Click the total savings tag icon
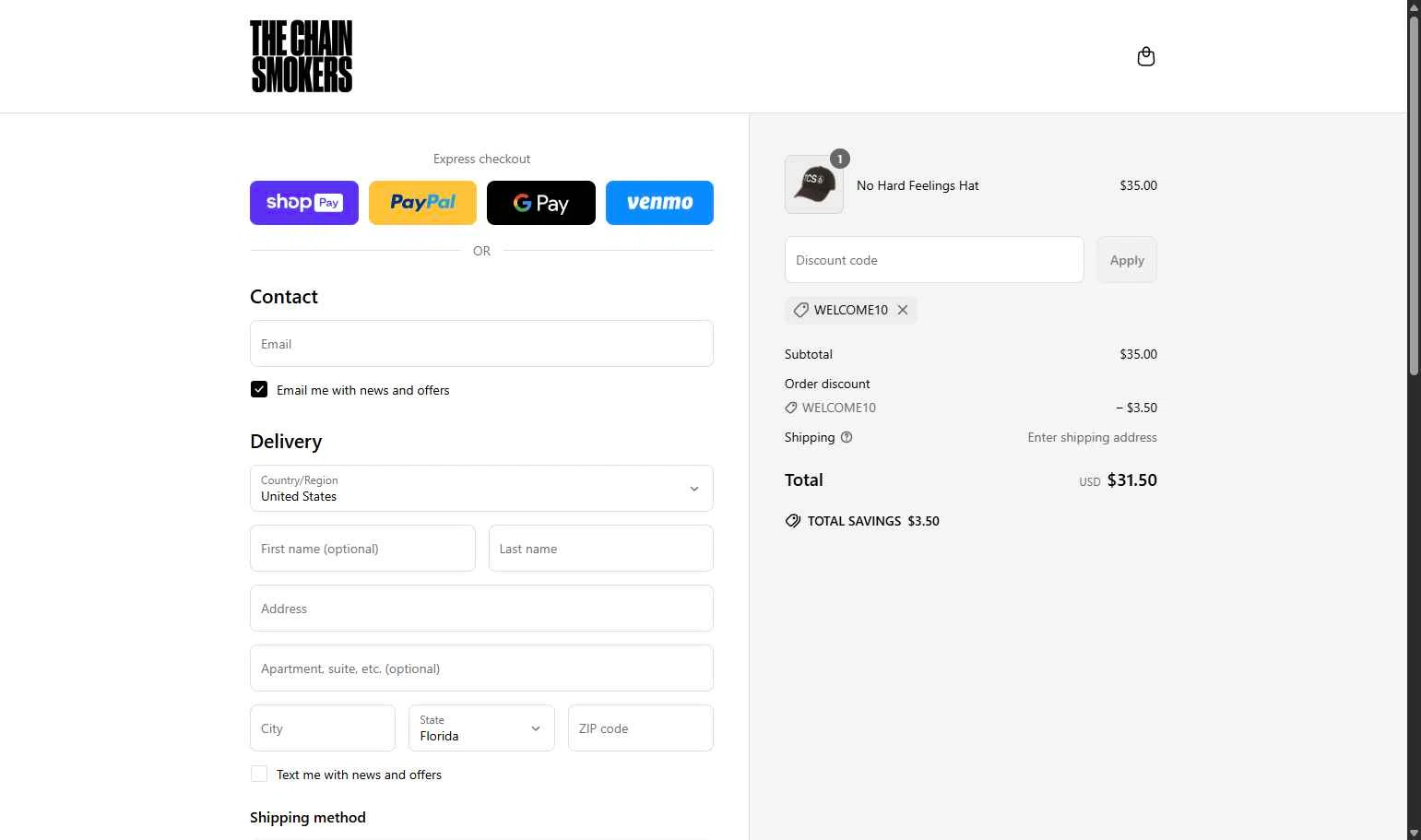Viewport: 1421px width, 840px height. 792,521
